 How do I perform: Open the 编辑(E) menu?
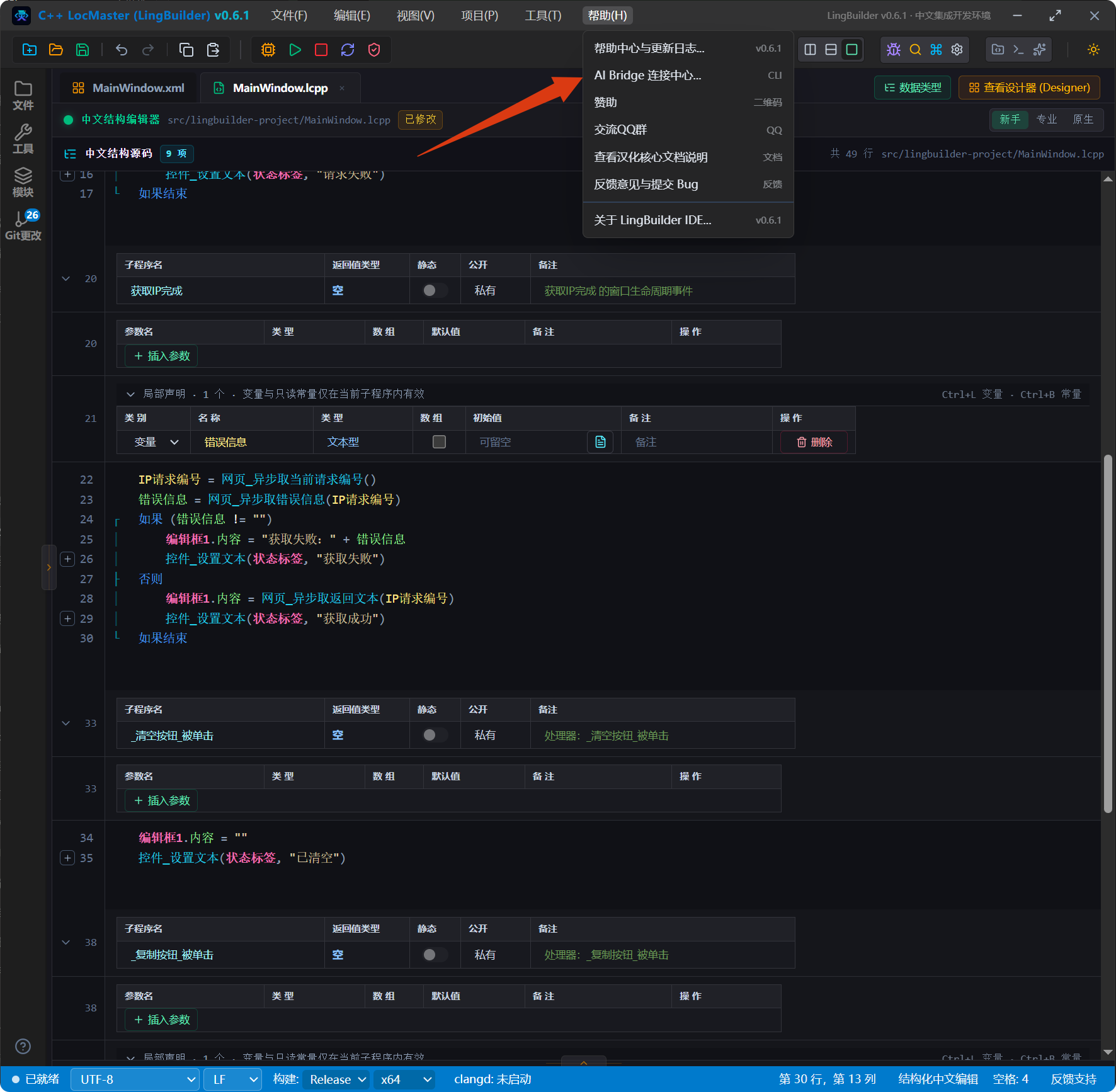click(x=352, y=15)
